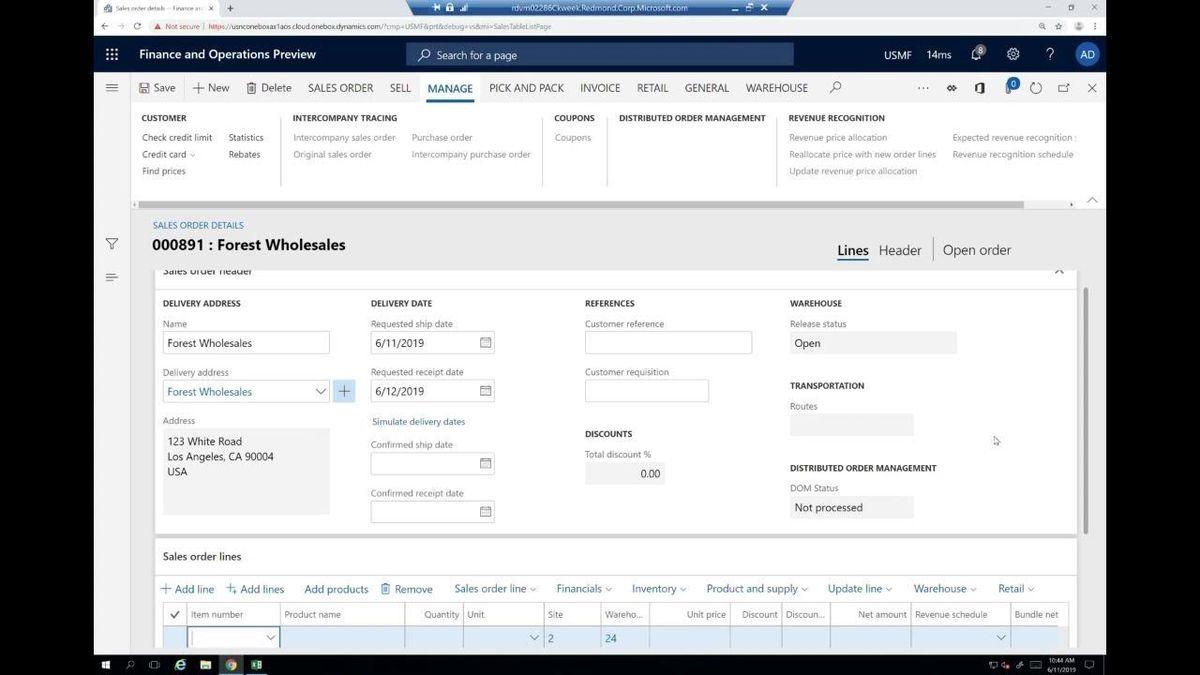The width and height of the screenshot is (1200, 675).
Task: Click Remove line button
Action: click(x=406, y=589)
